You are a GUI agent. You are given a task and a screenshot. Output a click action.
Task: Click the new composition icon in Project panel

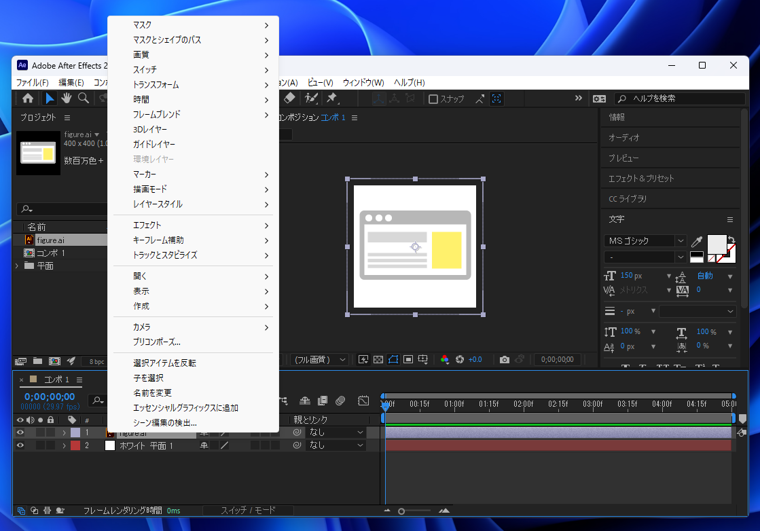click(x=54, y=361)
